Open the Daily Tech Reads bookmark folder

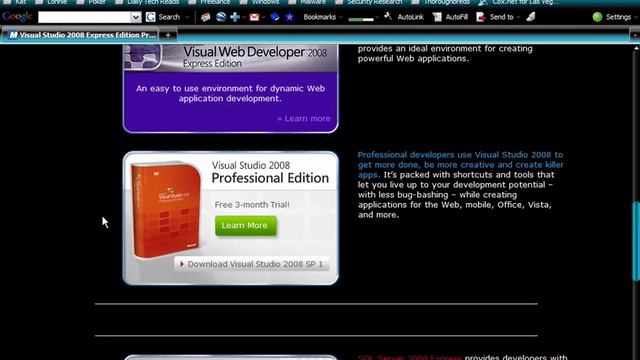click(x=147, y=2)
